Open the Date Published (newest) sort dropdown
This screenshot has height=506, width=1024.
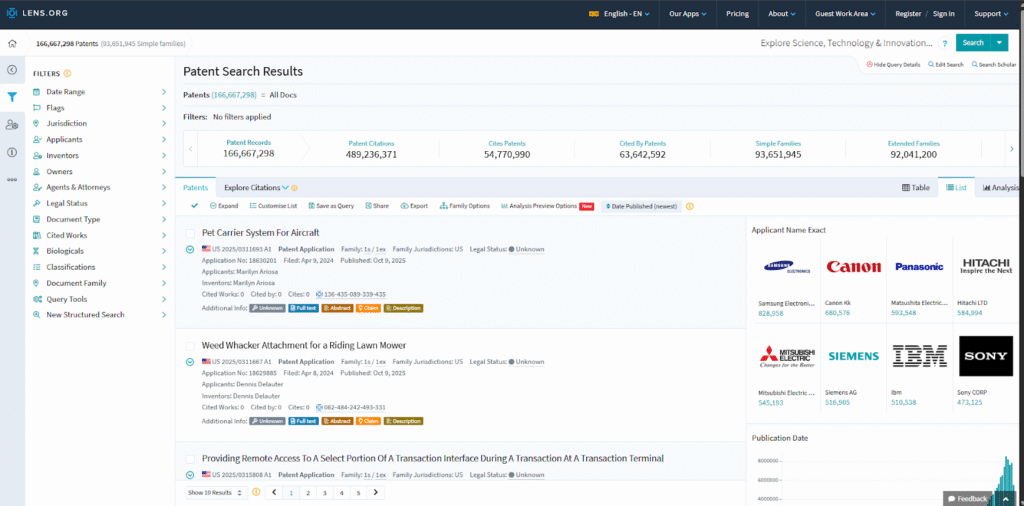point(641,206)
